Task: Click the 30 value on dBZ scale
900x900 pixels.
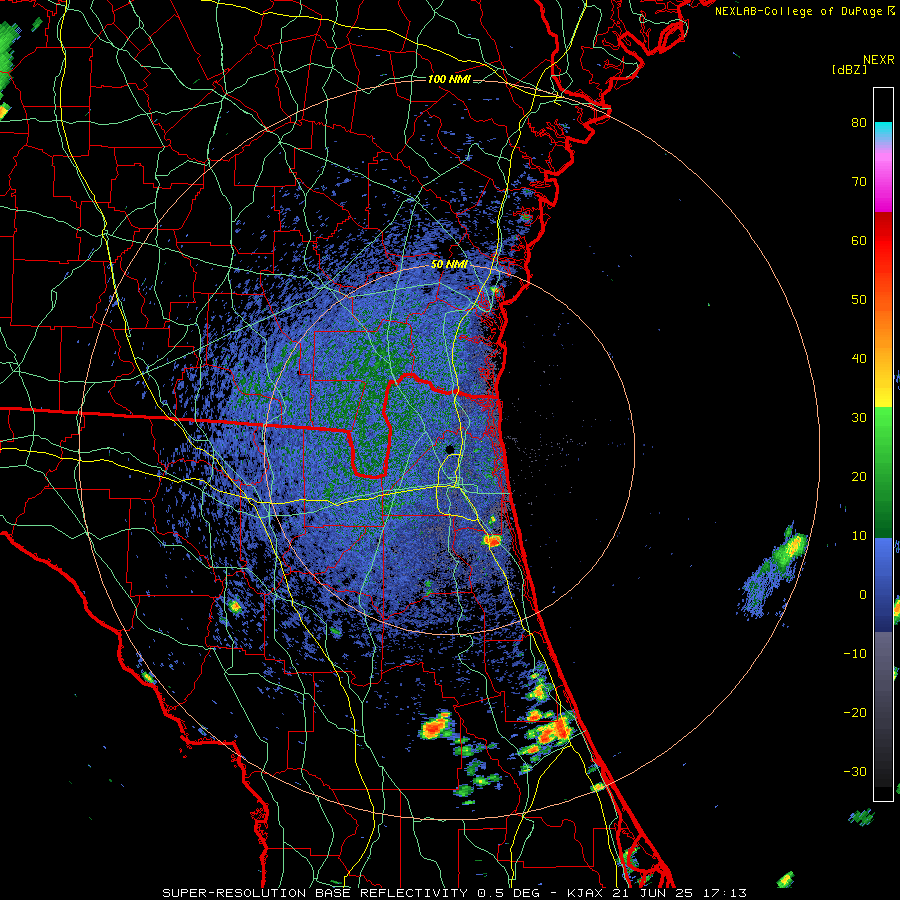Action: [x=859, y=417]
